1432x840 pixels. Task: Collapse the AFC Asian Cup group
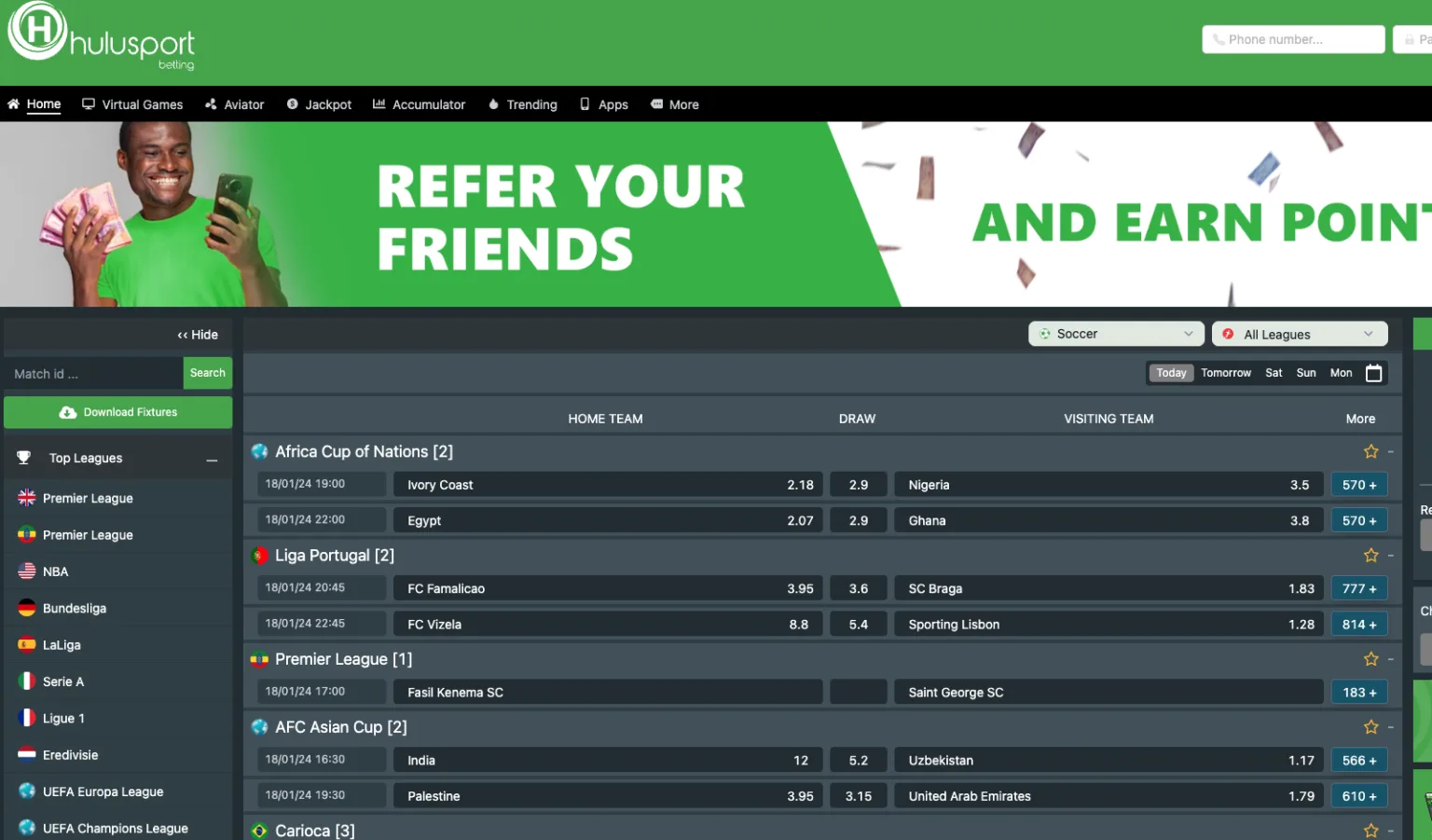pyautogui.click(x=1390, y=727)
